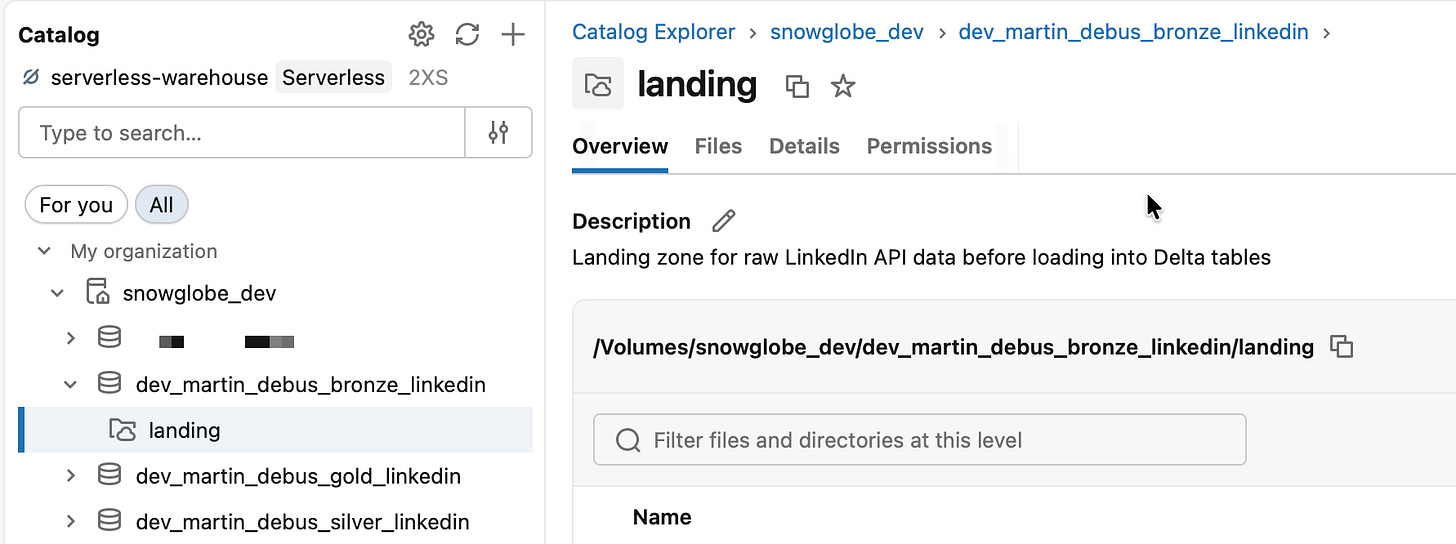Open dev_martin_debus_bronze_linkedin breadcrumb link

pos(1133,32)
